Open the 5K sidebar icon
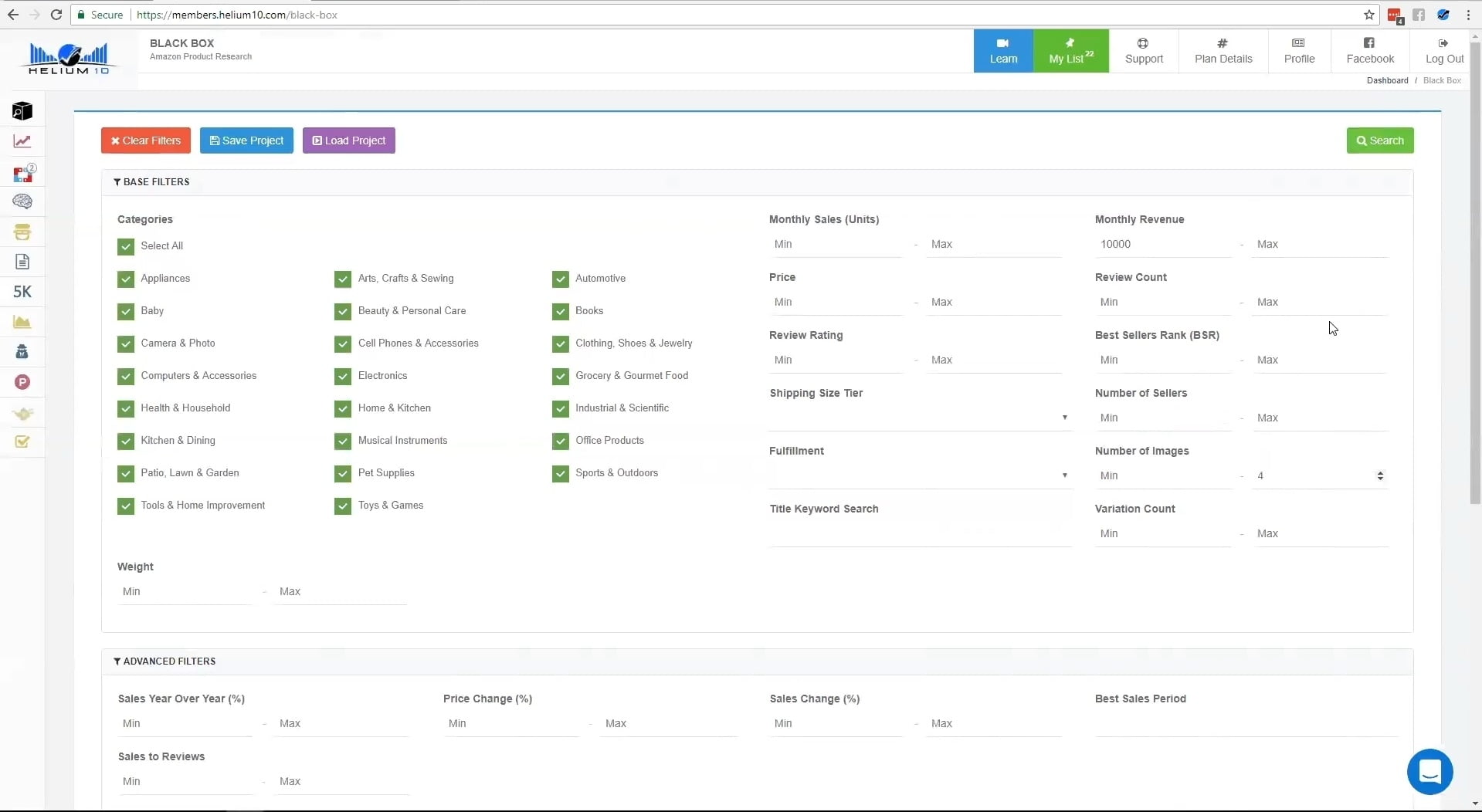The width and height of the screenshot is (1482, 812). click(22, 292)
